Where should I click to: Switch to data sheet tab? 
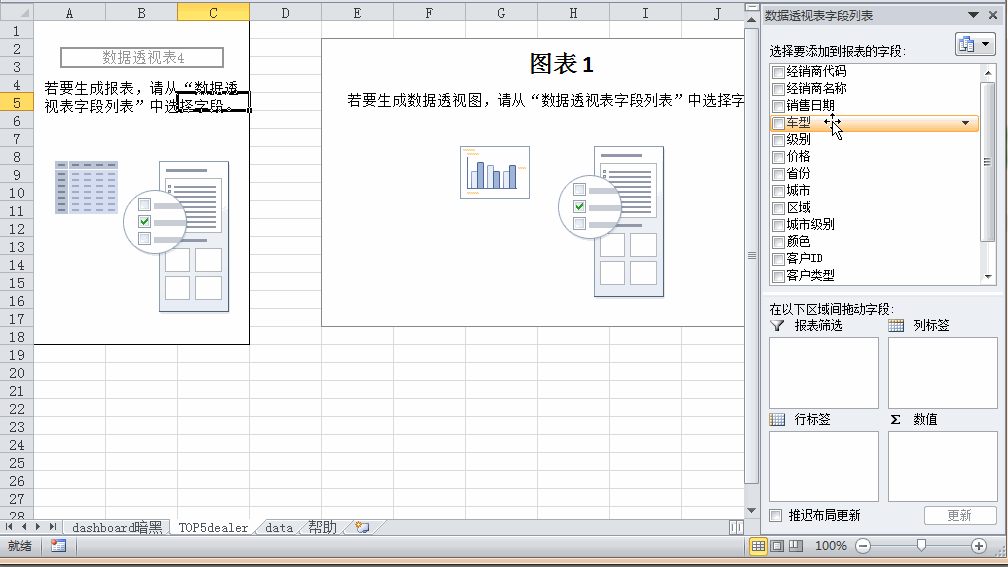pyautogui.click(x=279, y=528)
